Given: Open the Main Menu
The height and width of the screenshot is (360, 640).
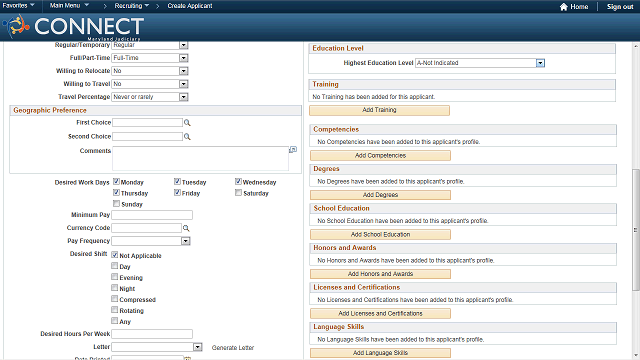Looking at the screenshot, I should [69, 6].
